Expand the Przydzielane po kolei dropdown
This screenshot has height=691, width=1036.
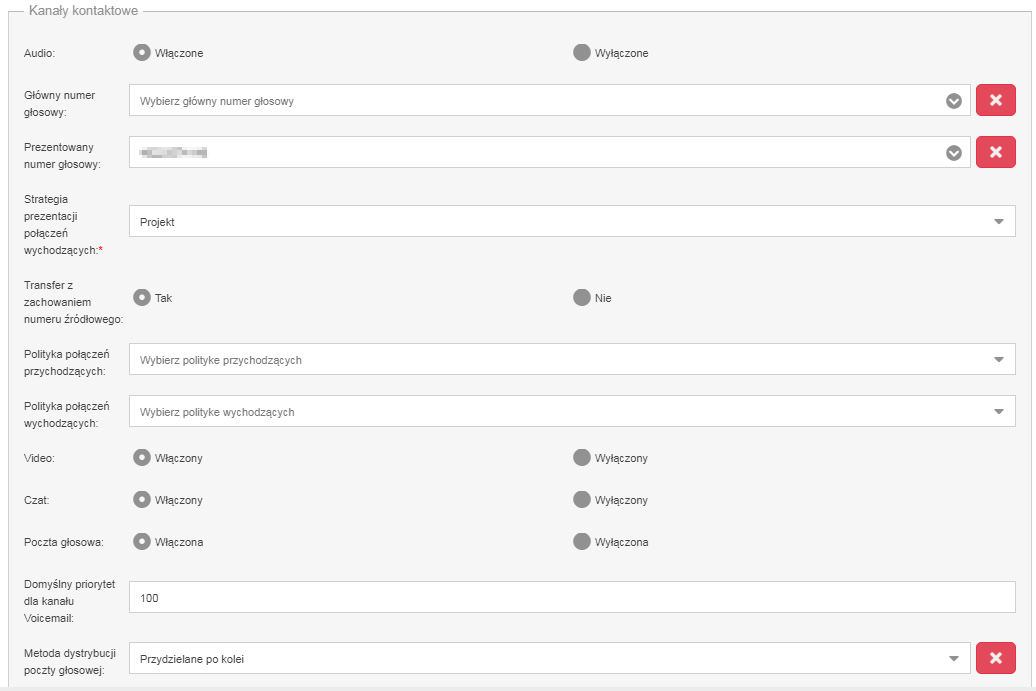pos(550,658)
